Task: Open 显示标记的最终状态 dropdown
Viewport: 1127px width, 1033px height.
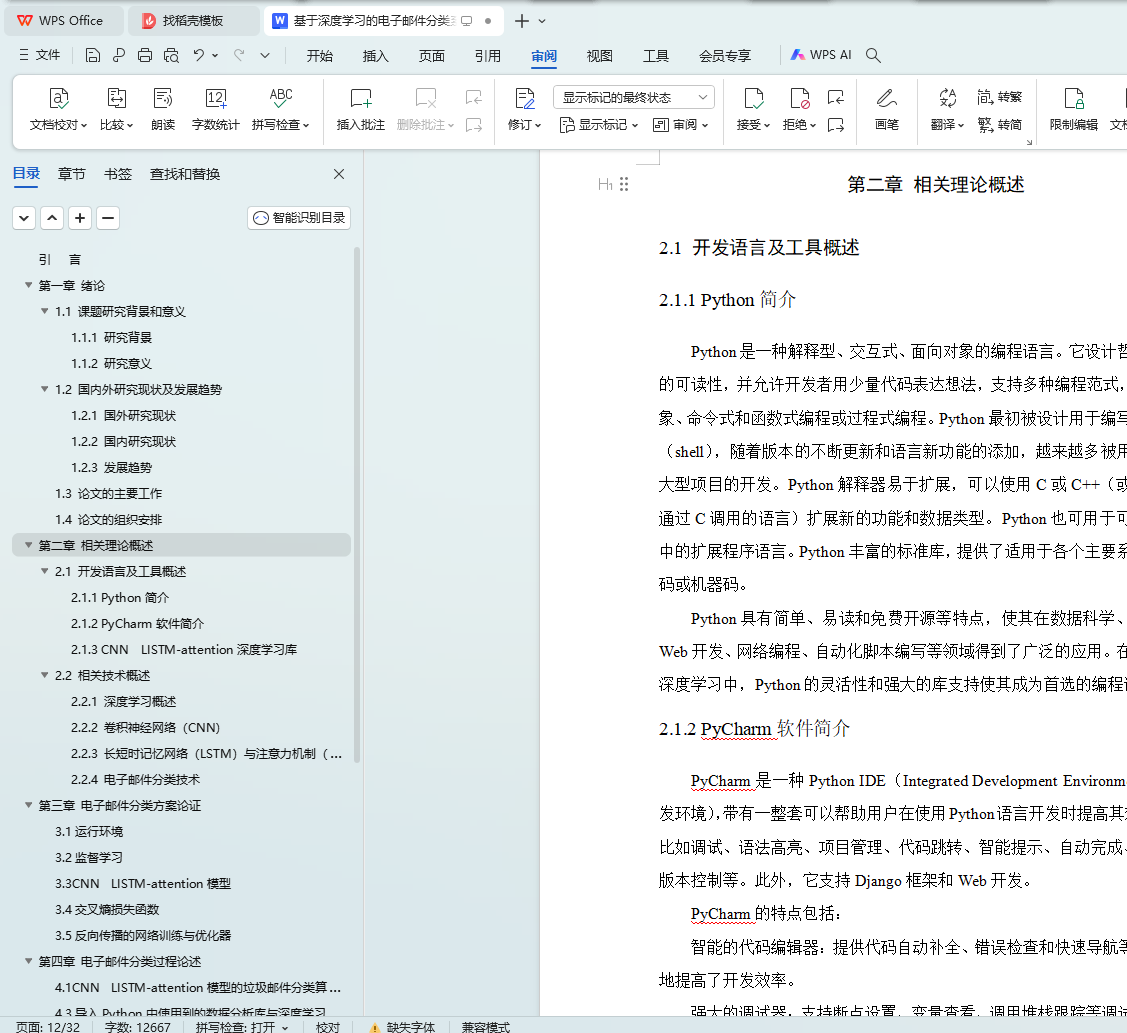Action: (634, 97)
